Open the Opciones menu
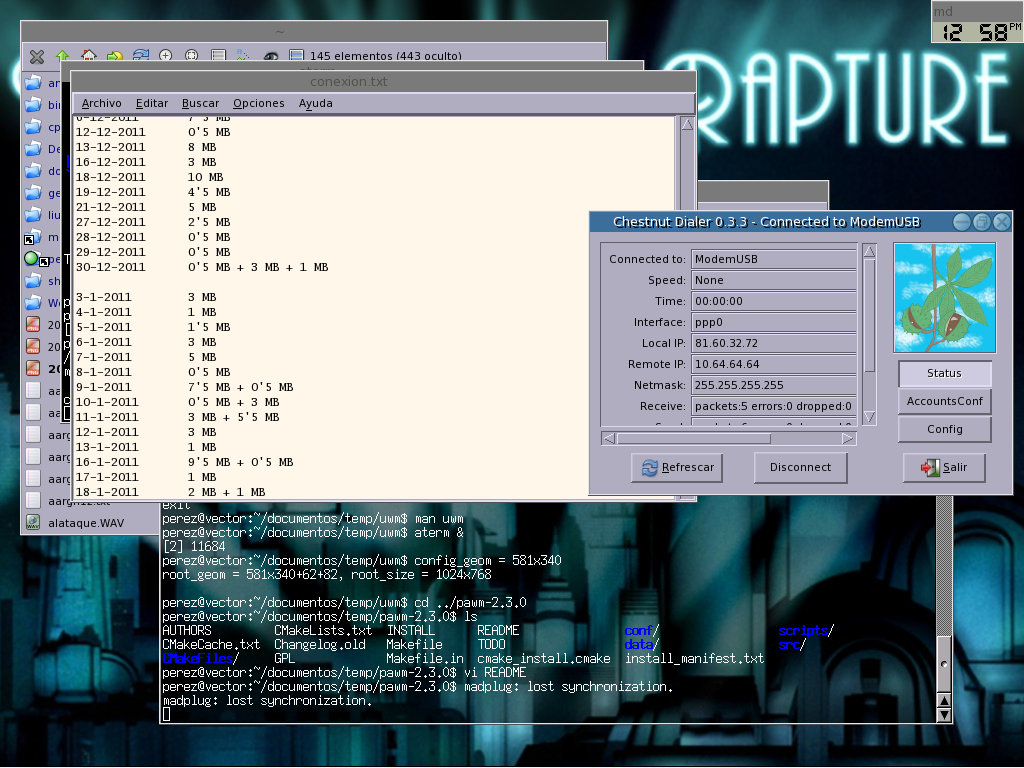Screen dimensions: 1024x768 259,103
